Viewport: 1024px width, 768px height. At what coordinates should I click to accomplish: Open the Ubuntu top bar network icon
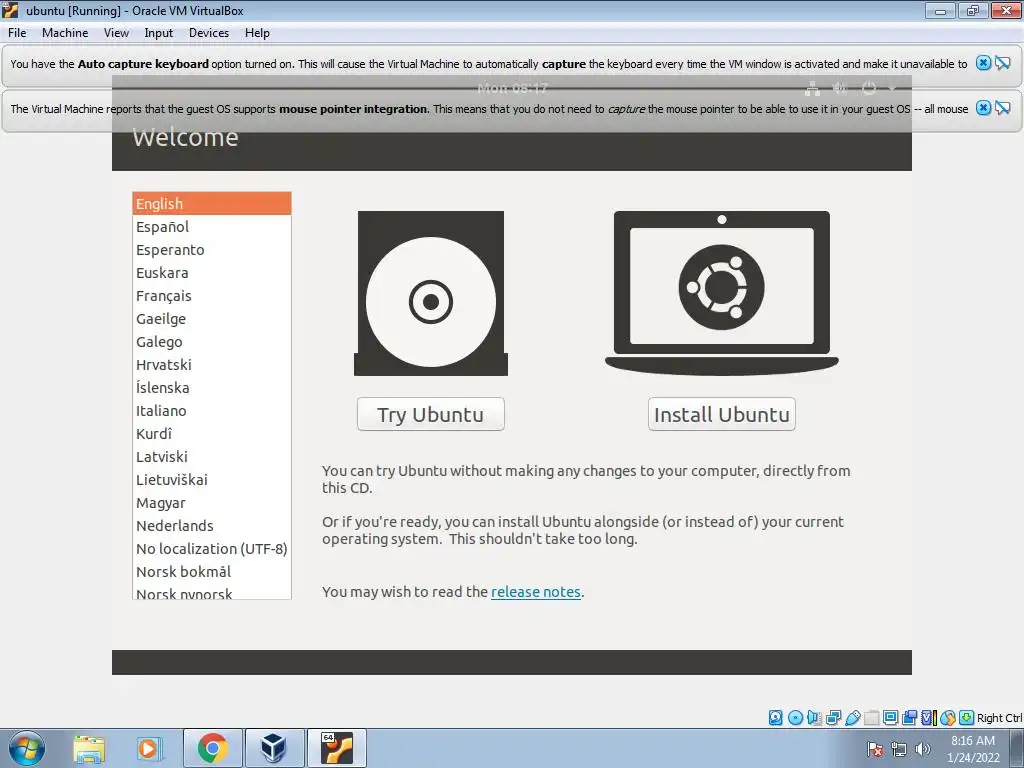point(812,88)
